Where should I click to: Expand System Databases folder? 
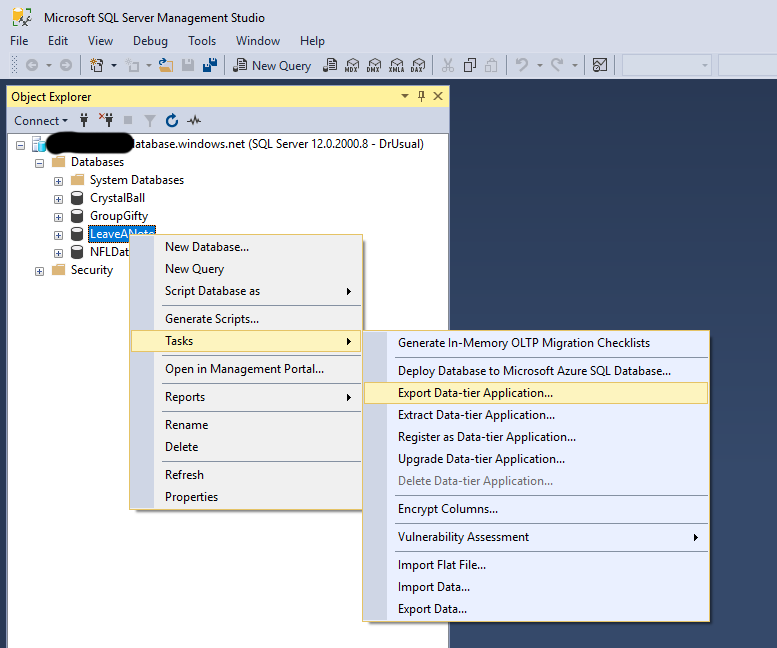pos(58,181)
